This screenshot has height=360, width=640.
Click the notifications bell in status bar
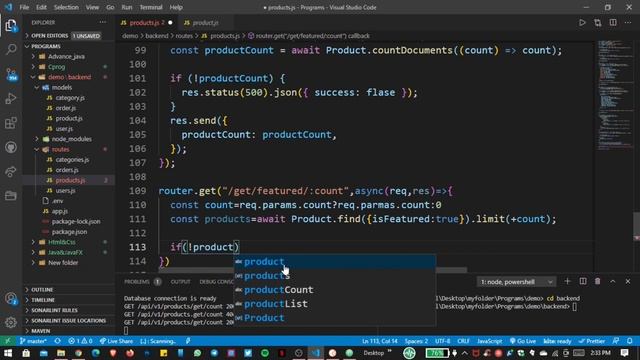click(x=630, y=341)
